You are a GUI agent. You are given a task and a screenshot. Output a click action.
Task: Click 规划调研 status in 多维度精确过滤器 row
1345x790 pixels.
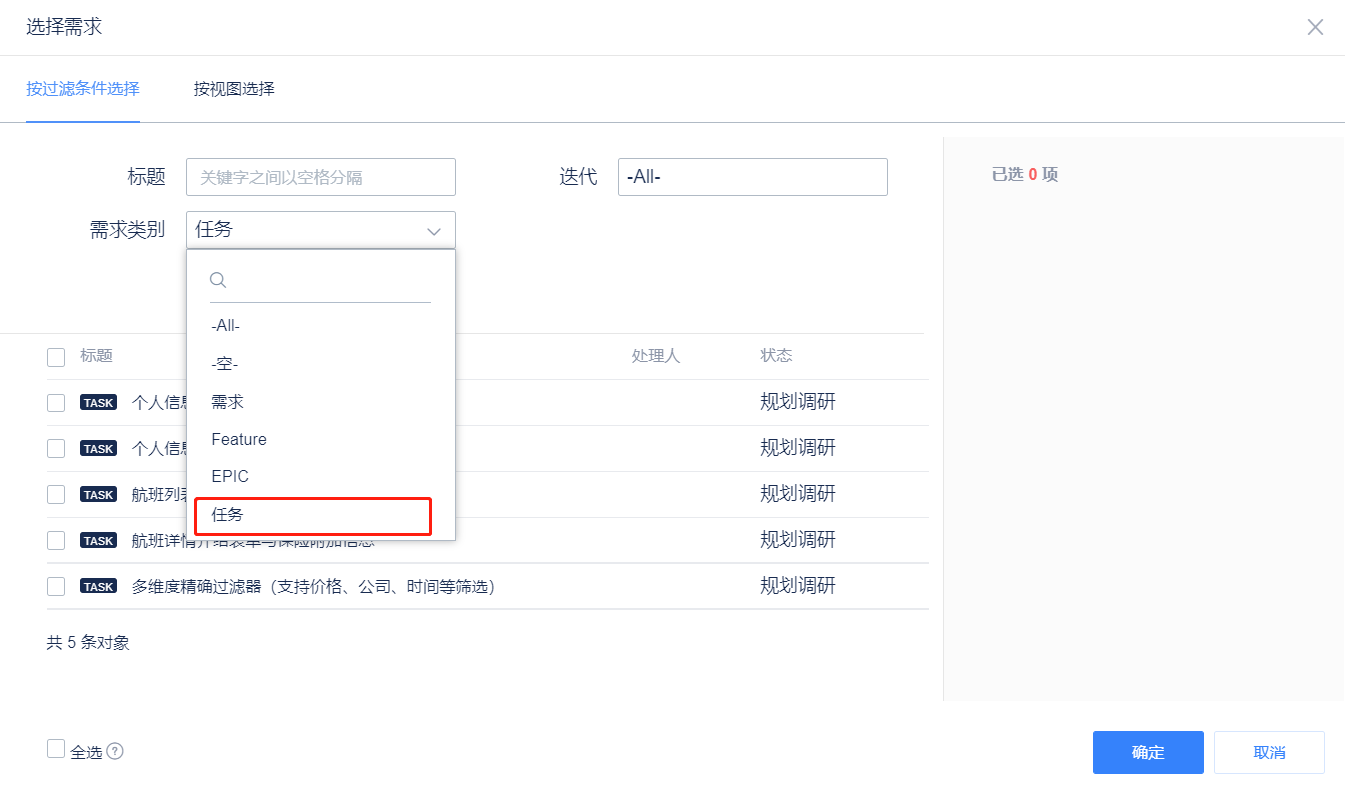click(798, 586)
